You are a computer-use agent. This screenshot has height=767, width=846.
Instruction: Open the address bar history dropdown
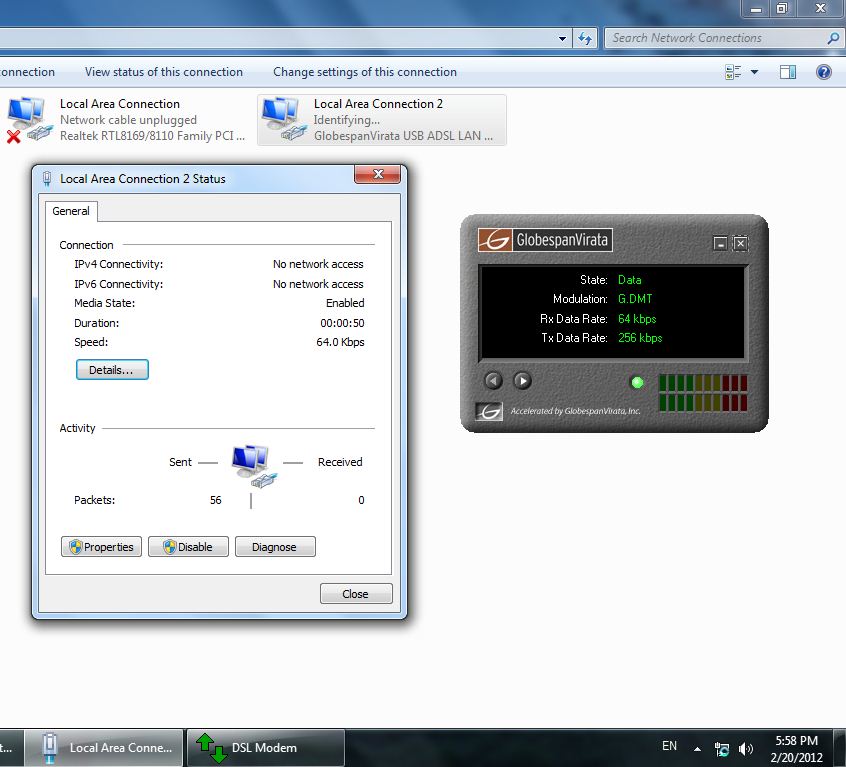562,38
